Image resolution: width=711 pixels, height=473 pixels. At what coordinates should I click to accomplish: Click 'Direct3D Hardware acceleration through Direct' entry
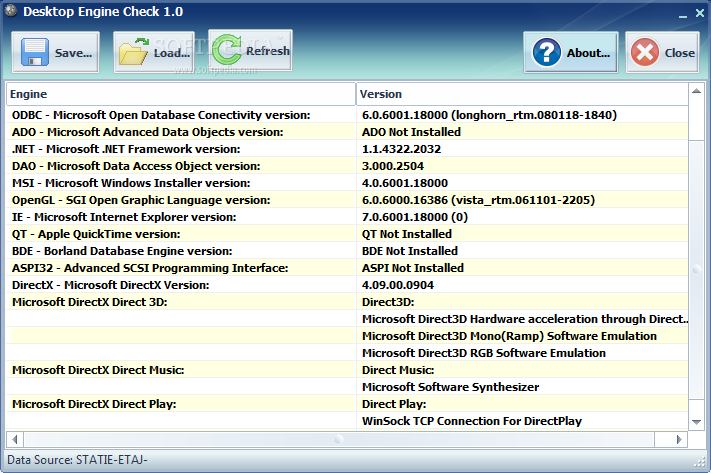525,319
